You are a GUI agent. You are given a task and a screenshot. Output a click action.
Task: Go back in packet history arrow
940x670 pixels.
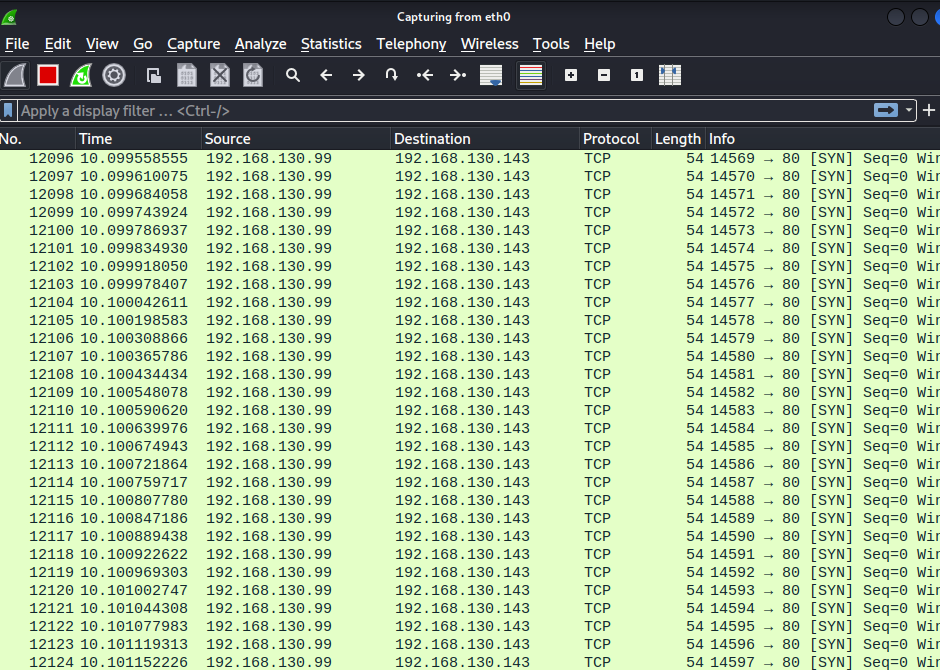coord(326,76)
